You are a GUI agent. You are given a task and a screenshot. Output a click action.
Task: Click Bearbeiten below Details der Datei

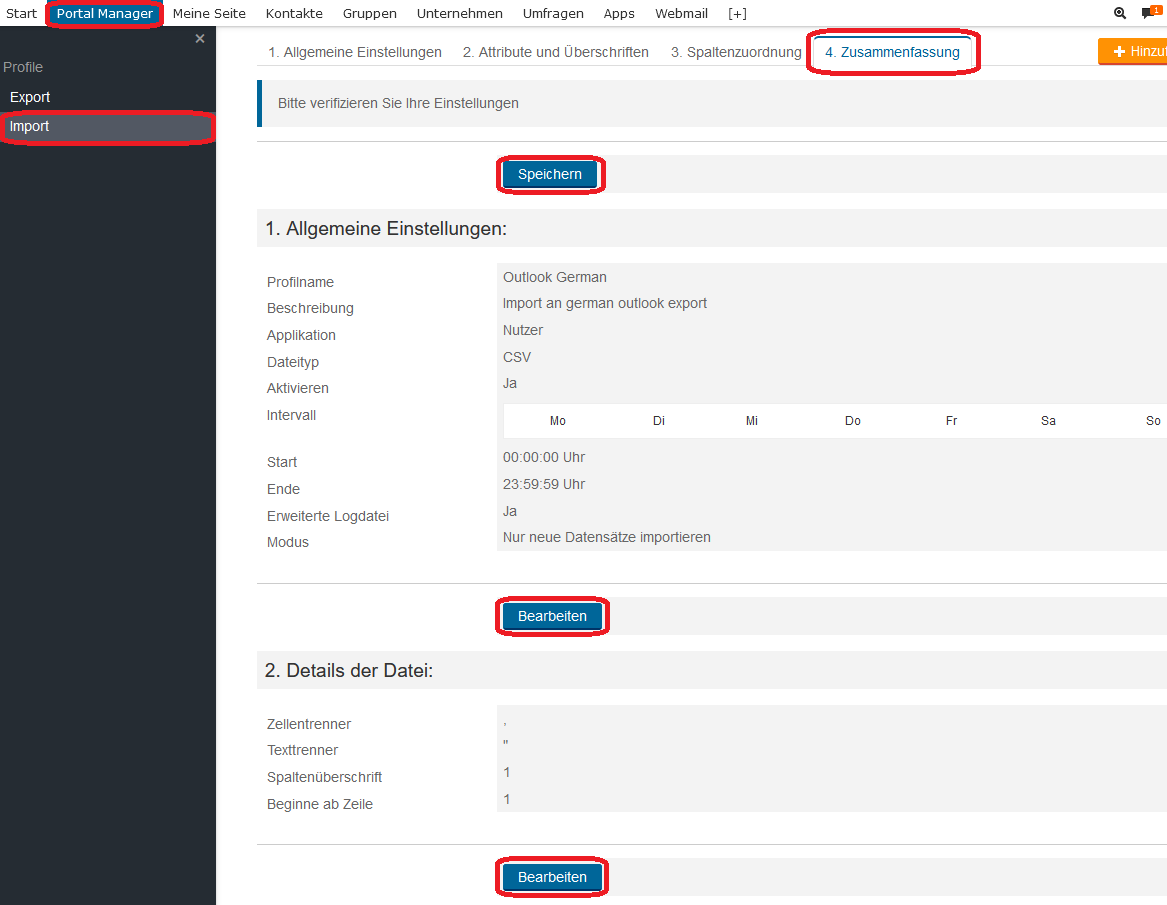coord(552,878)
